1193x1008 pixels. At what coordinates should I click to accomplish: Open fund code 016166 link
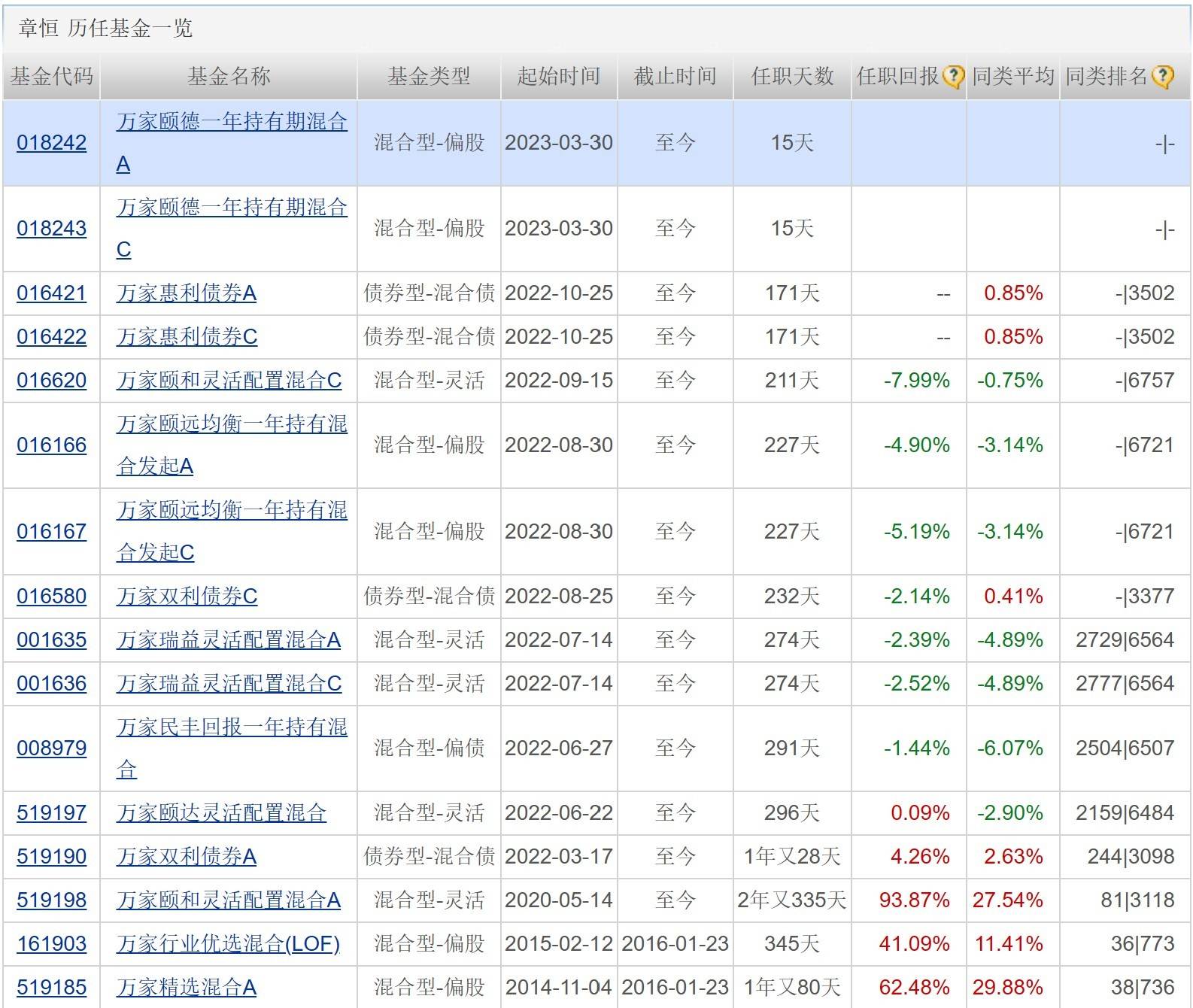click(x=51, y=445)
